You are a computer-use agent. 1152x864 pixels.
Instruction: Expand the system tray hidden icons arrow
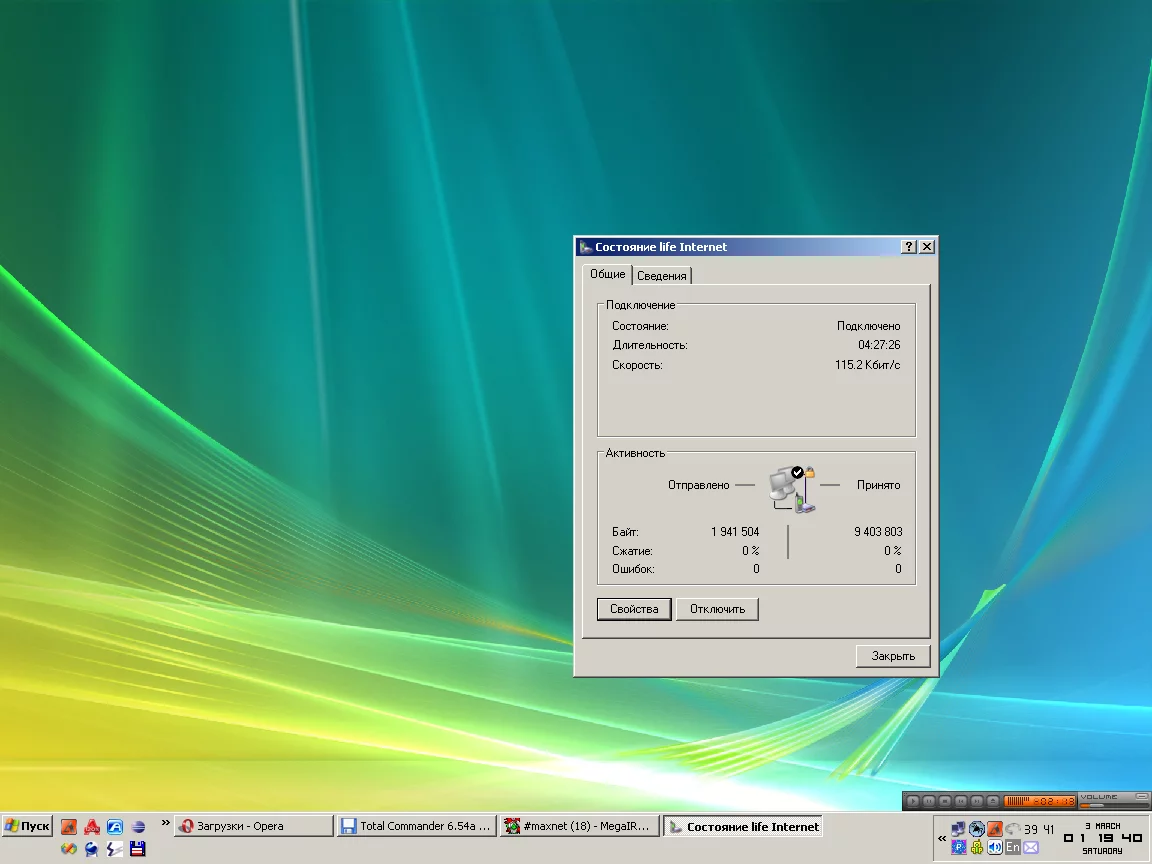942,838
